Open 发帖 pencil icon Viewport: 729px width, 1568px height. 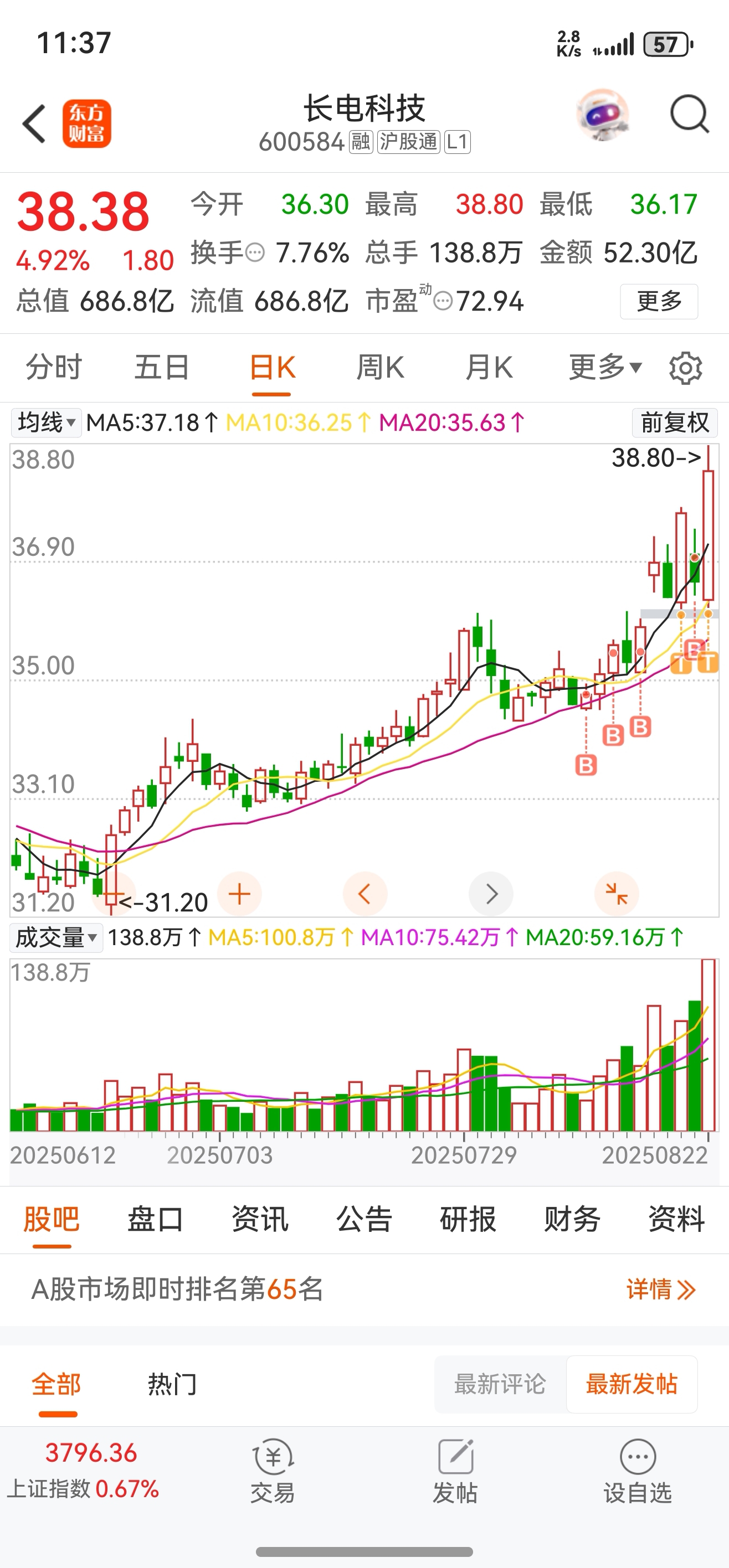(455, 1457)
